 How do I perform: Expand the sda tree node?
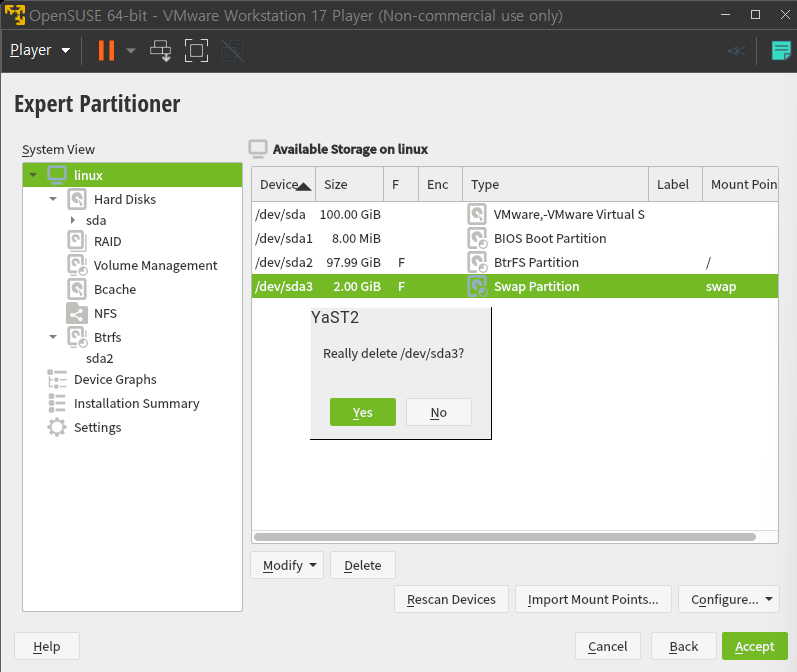[73, 220]
